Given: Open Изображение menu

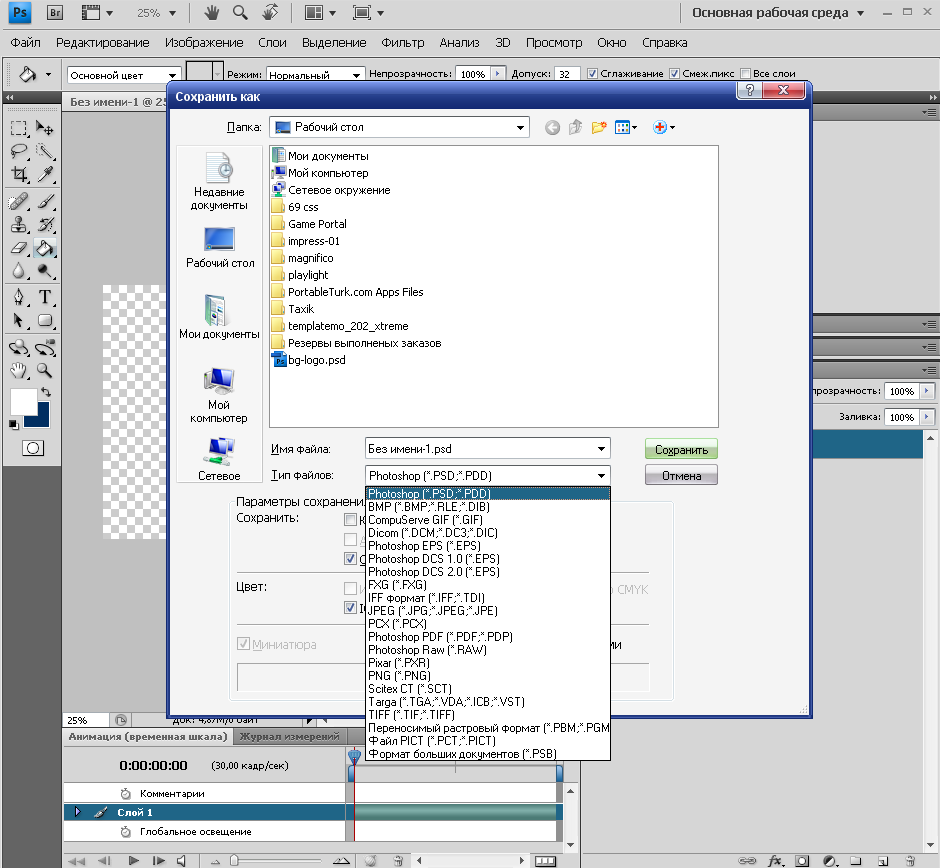Looking at the screenshot, I should 204,43.
